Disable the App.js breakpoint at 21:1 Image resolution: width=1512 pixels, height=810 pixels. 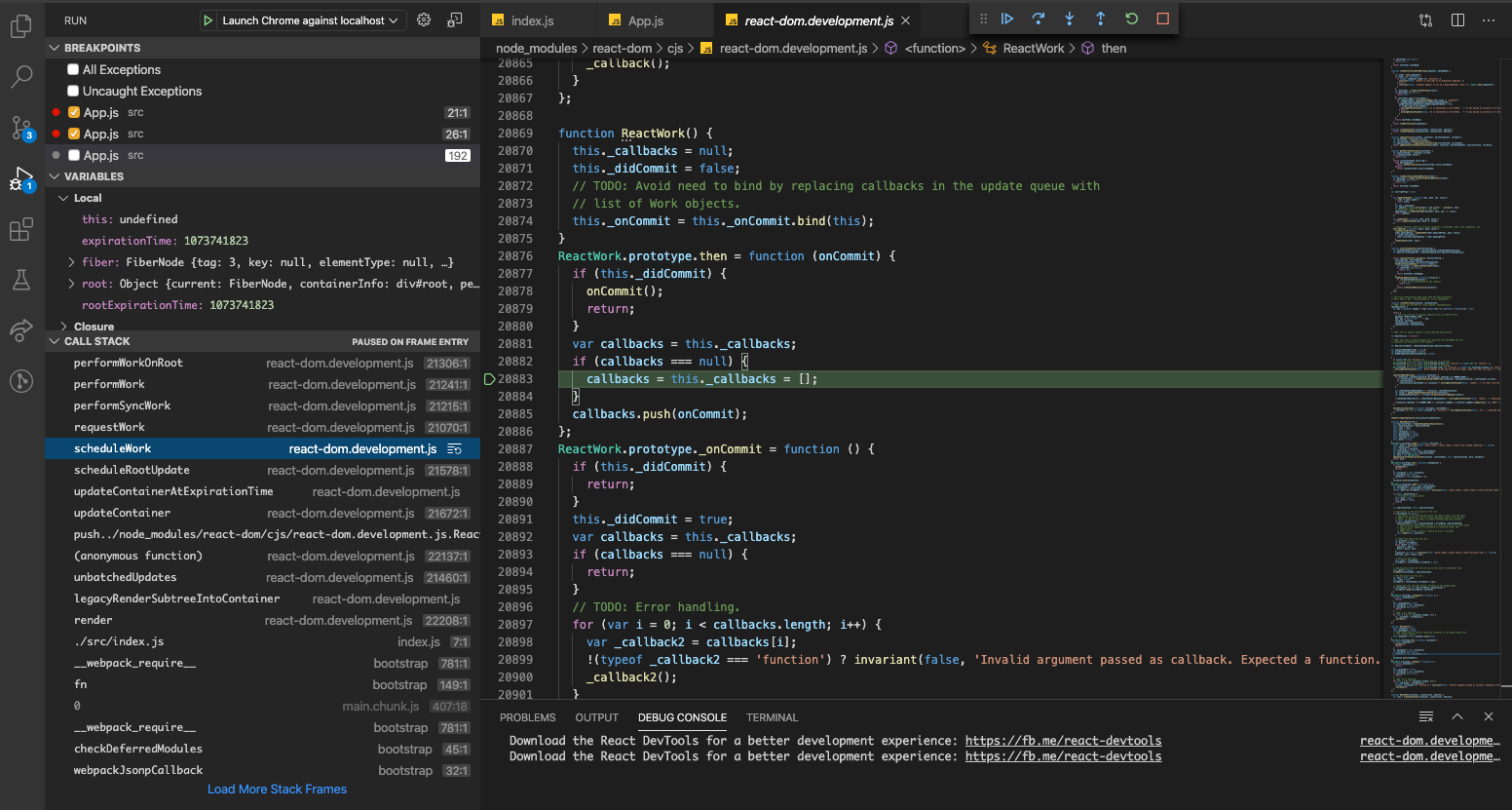[x=72, y=112]
